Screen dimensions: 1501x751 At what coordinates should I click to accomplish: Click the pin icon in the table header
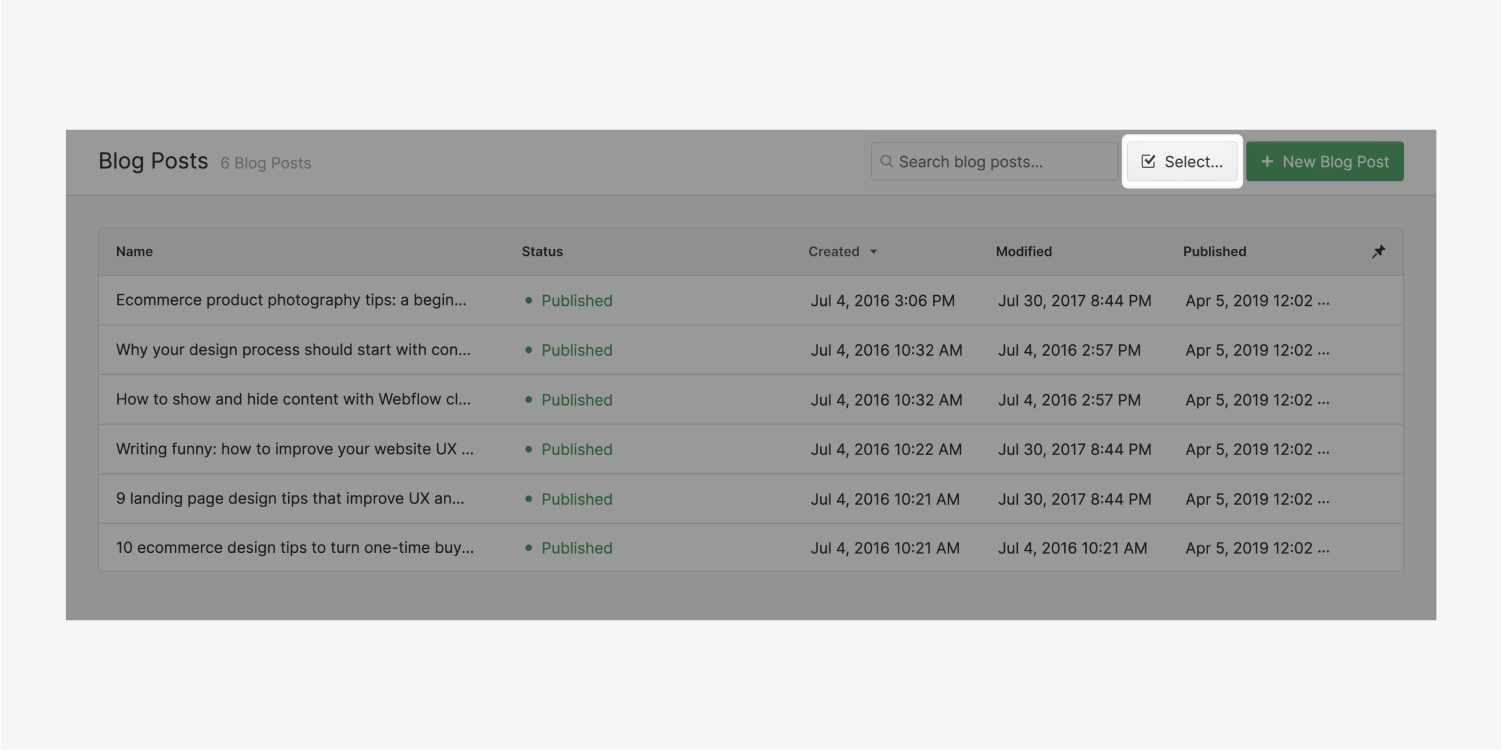click(x=1378, y=251)
